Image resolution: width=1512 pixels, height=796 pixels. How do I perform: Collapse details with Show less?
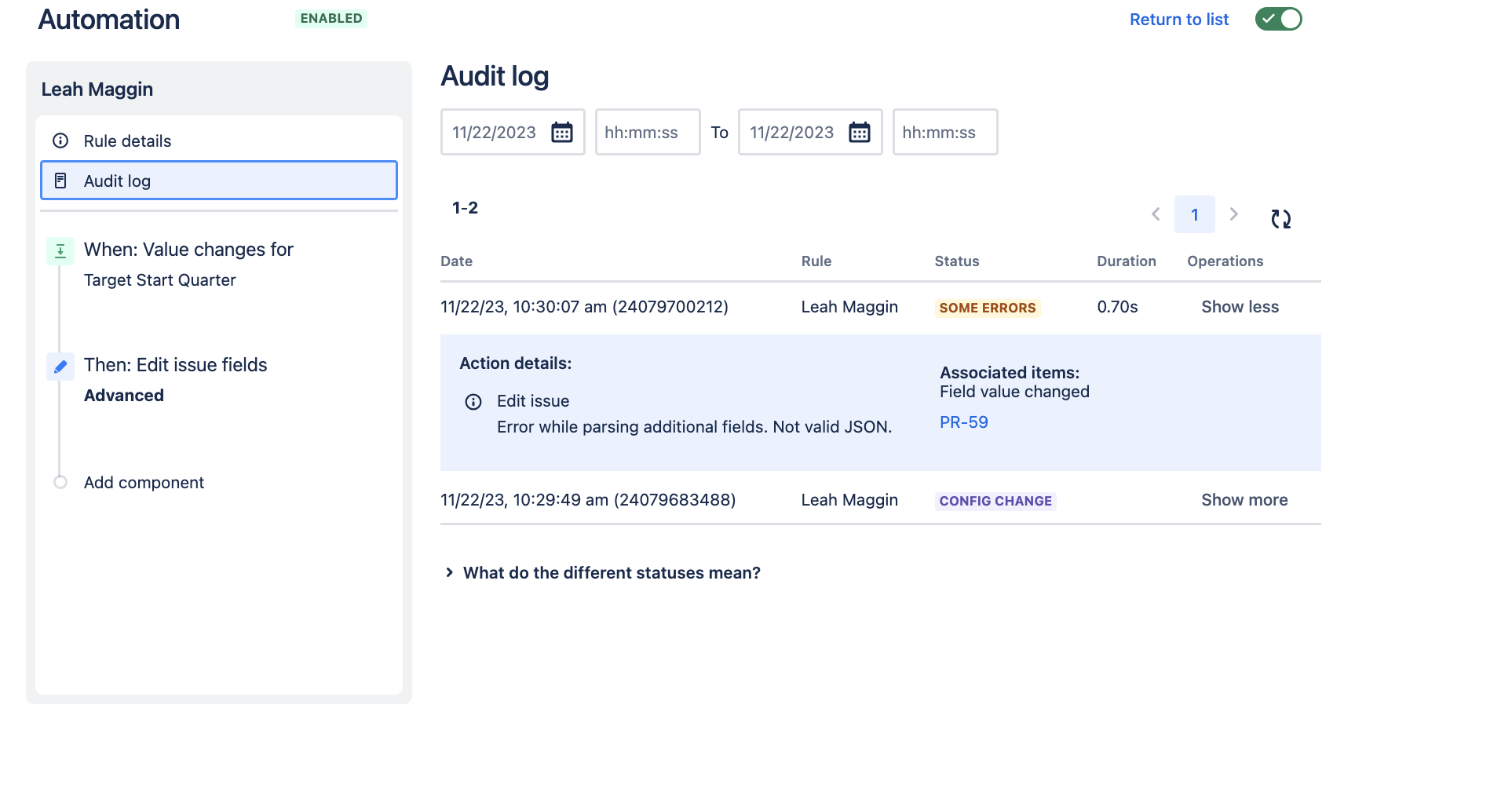(x=1240, y=306)
